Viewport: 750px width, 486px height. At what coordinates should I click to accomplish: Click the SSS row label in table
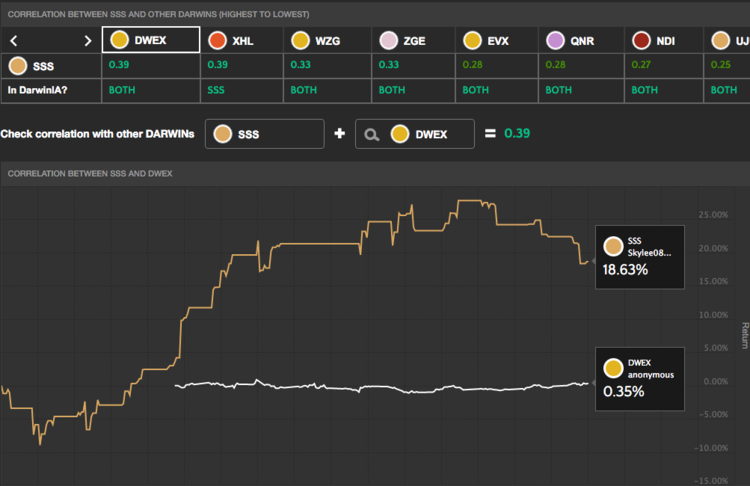pyautogui.click(x=43, y=66)
